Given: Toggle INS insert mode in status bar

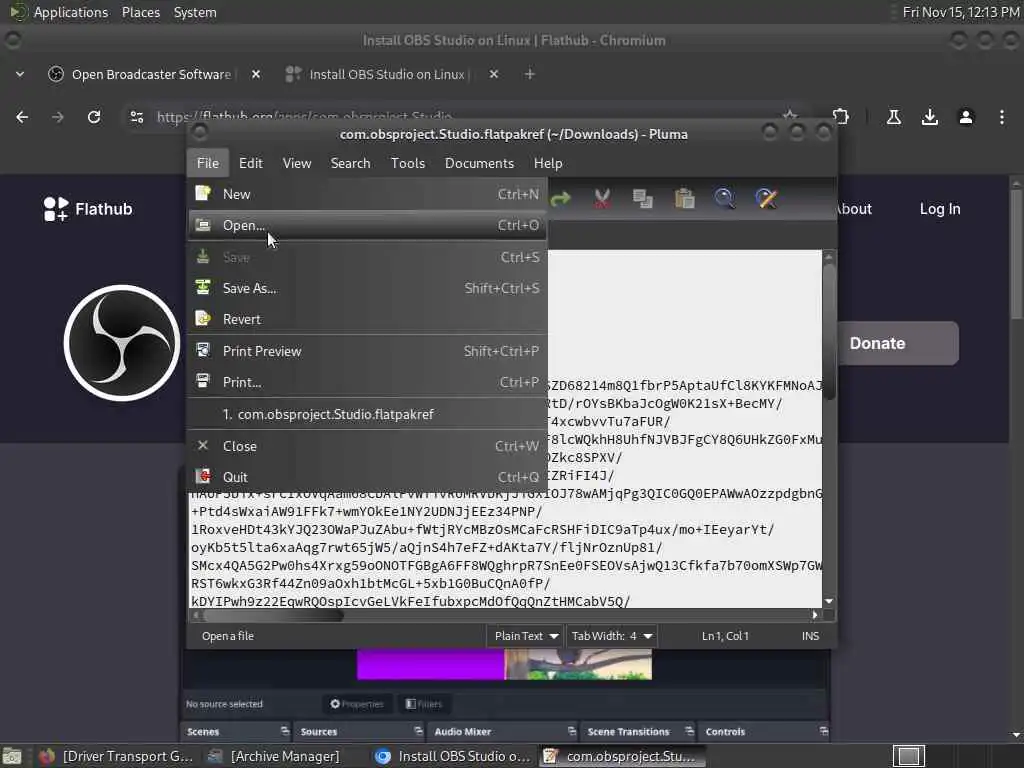Looking at the screenshot, I should pos(810,636).
